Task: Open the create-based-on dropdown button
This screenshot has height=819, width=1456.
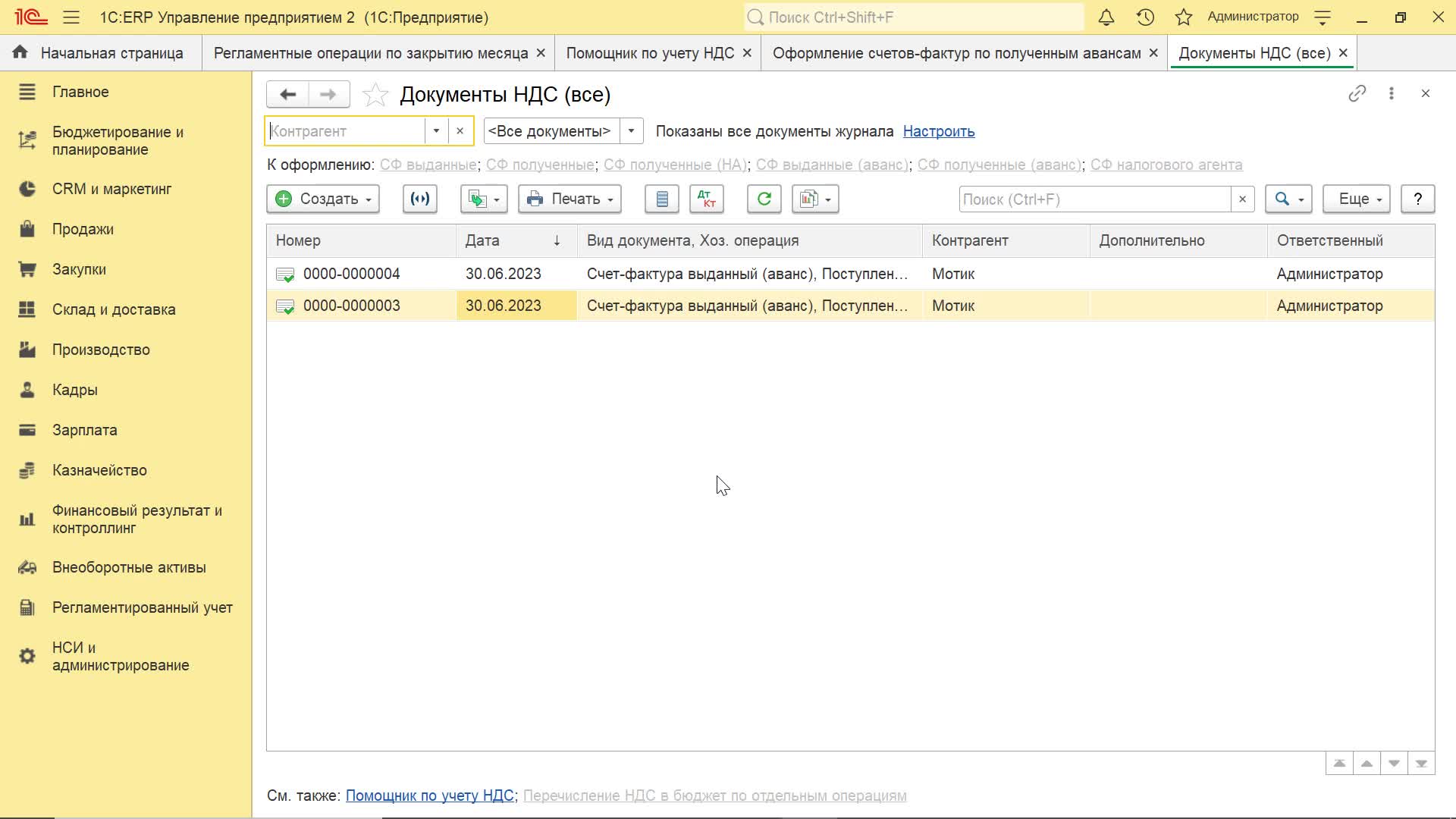Action: 484,199
